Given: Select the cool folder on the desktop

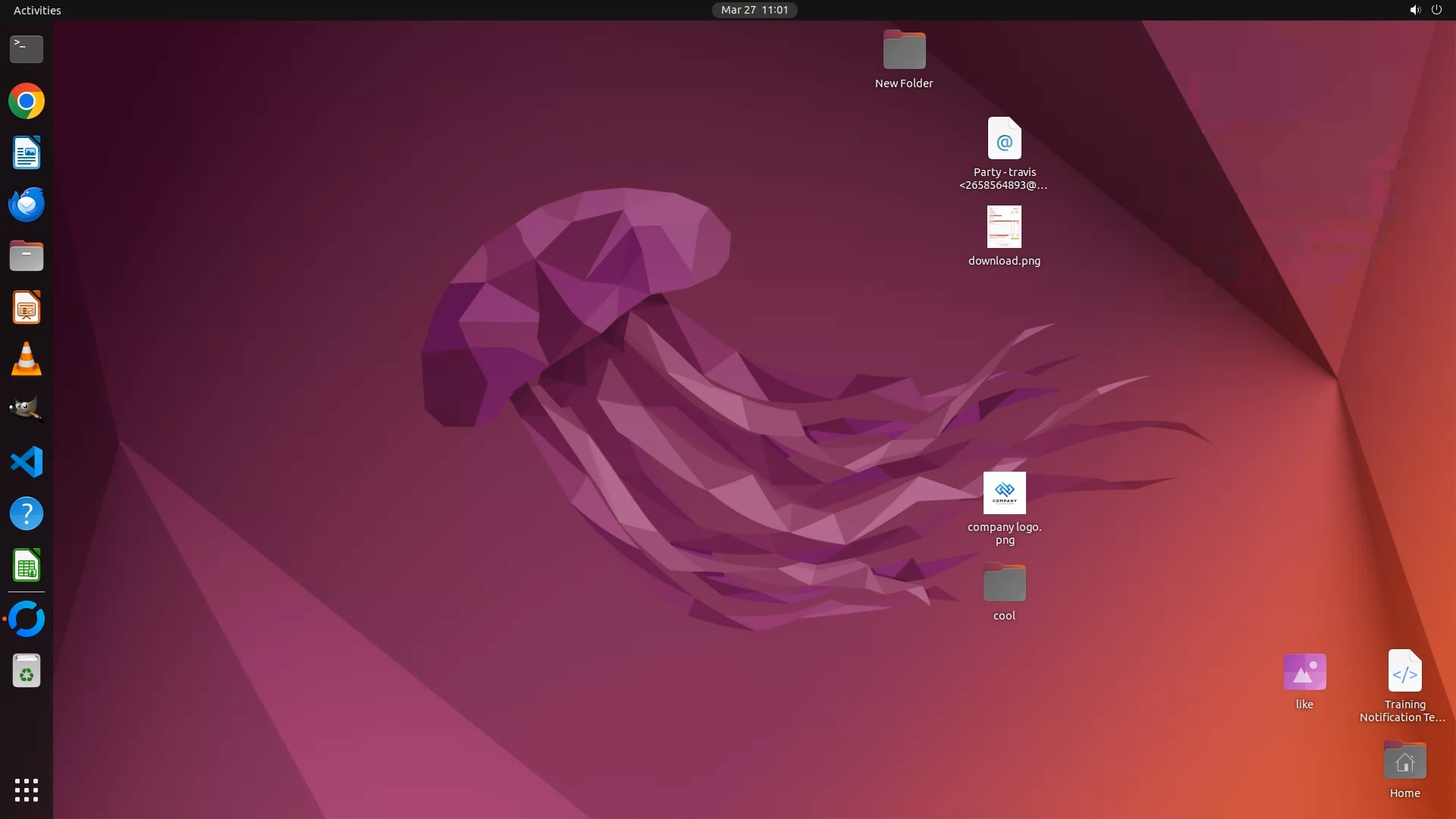Looking at the screenshot, I should pyautogui.click(x=1004, y=584).
